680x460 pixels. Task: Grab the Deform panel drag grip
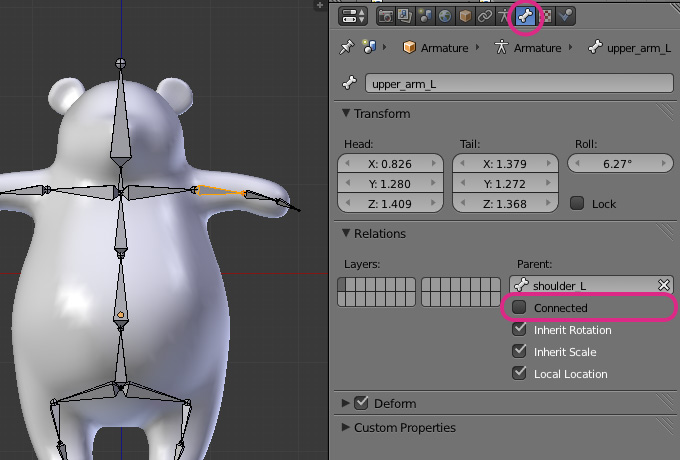[x=665, y=402]
